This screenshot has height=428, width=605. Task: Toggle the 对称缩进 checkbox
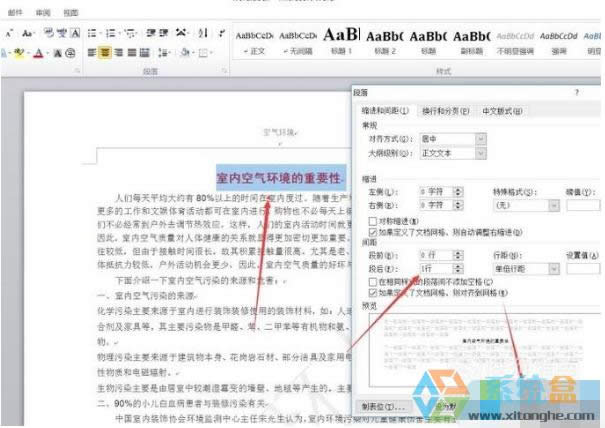coord(372,219)
